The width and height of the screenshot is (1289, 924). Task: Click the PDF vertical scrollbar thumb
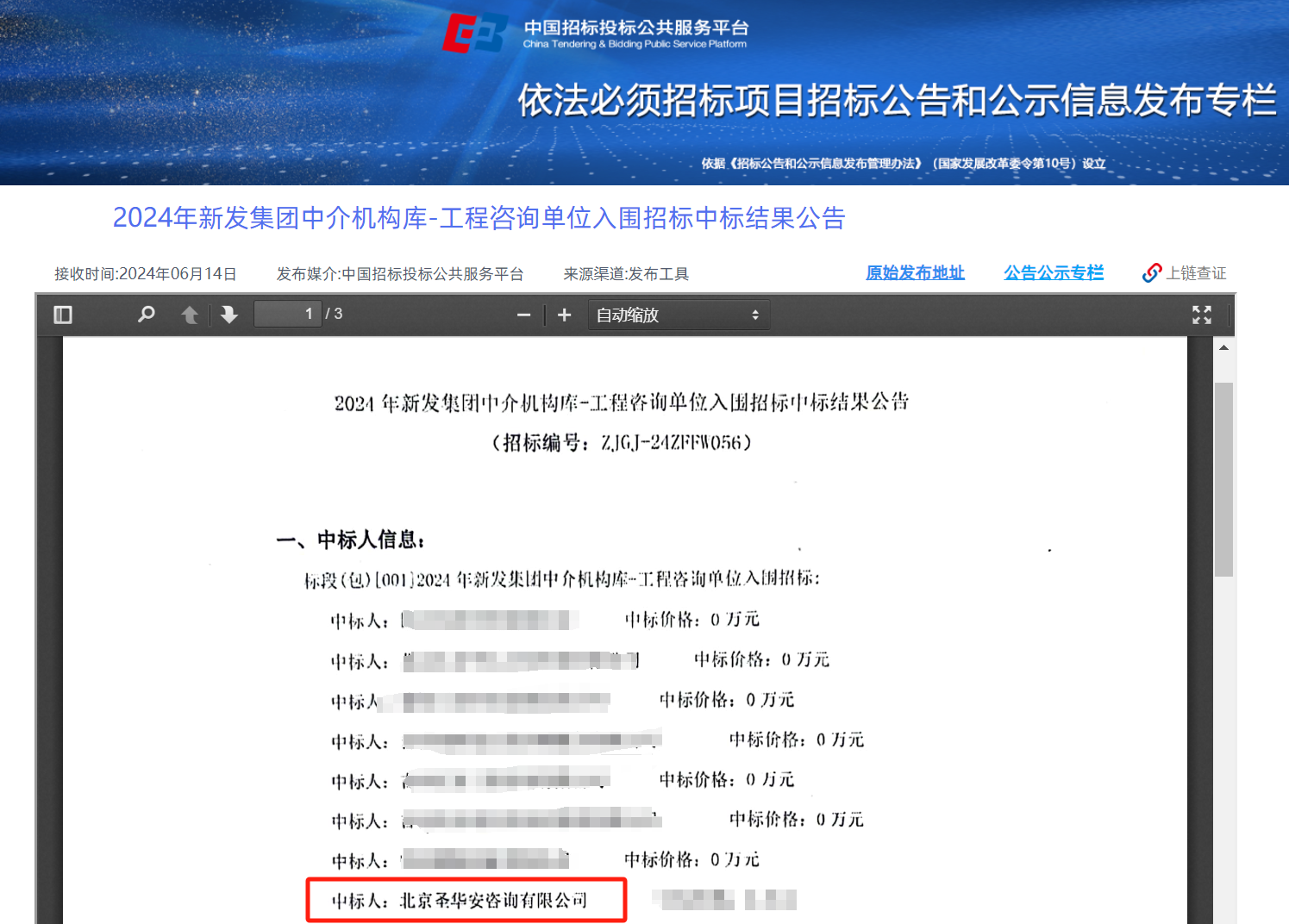pos(1223,479)
